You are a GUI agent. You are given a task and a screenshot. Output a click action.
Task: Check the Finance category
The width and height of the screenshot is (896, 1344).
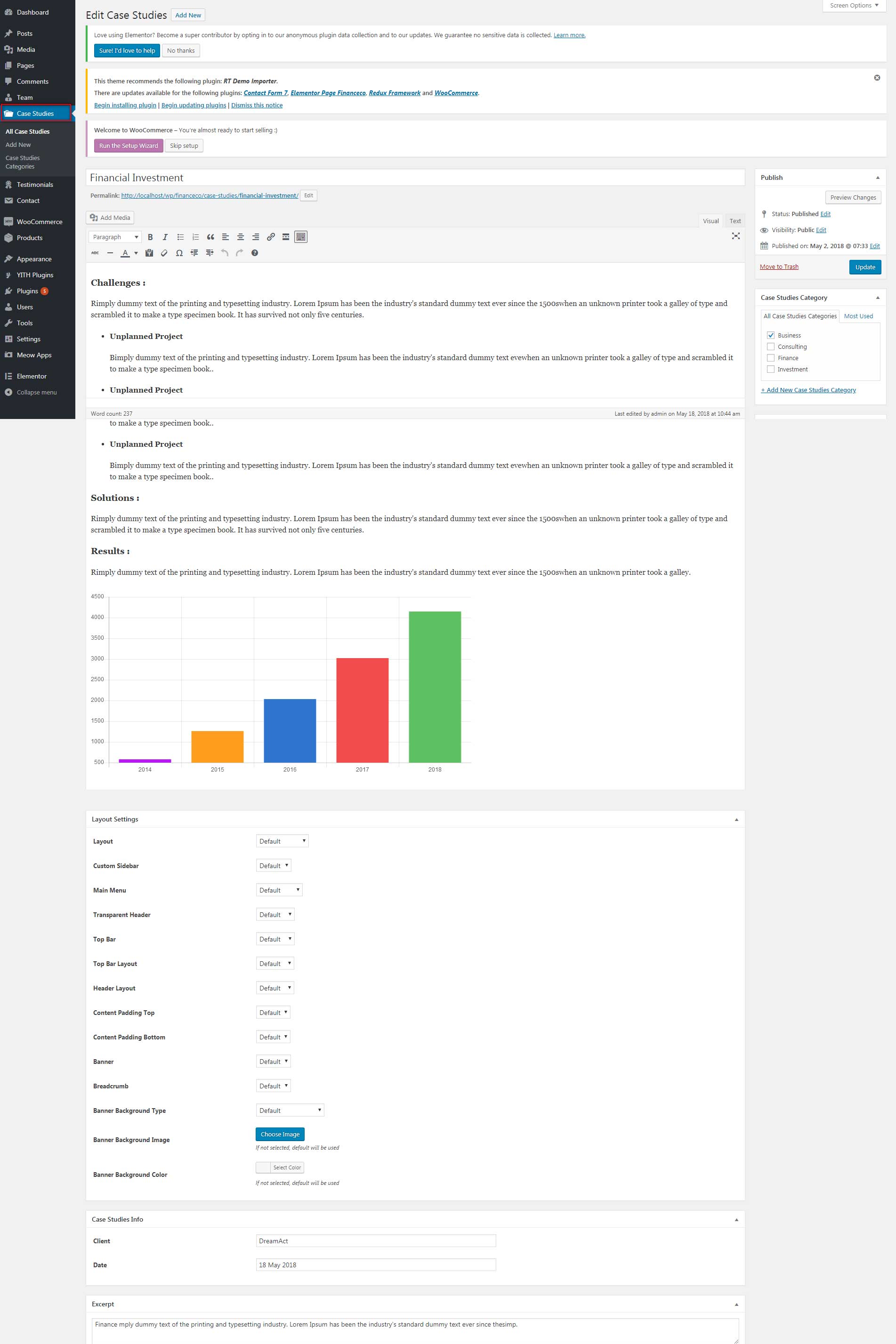pos(771,358)
